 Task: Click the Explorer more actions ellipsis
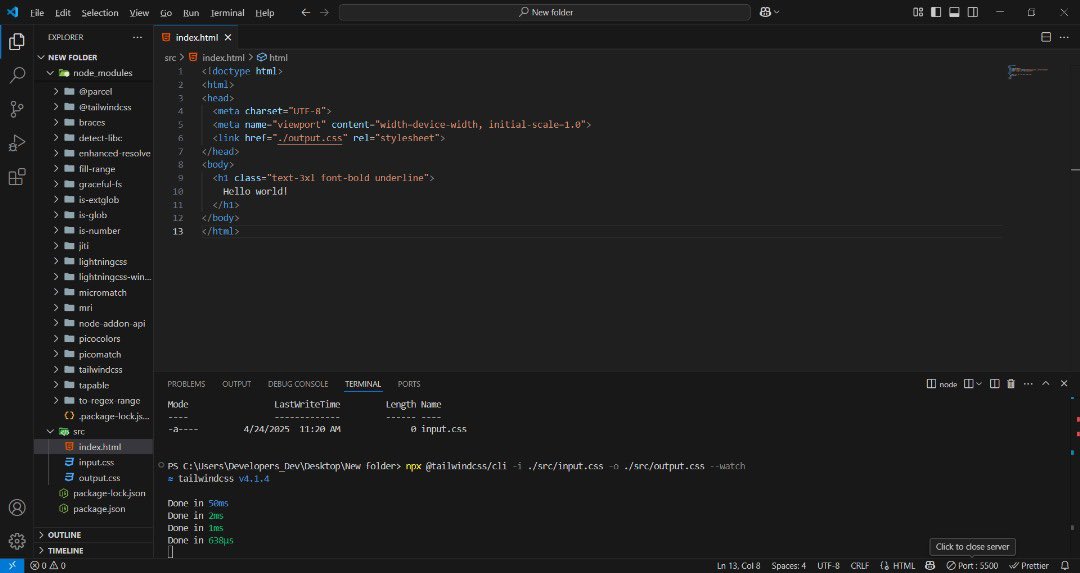tap(137, 37)
